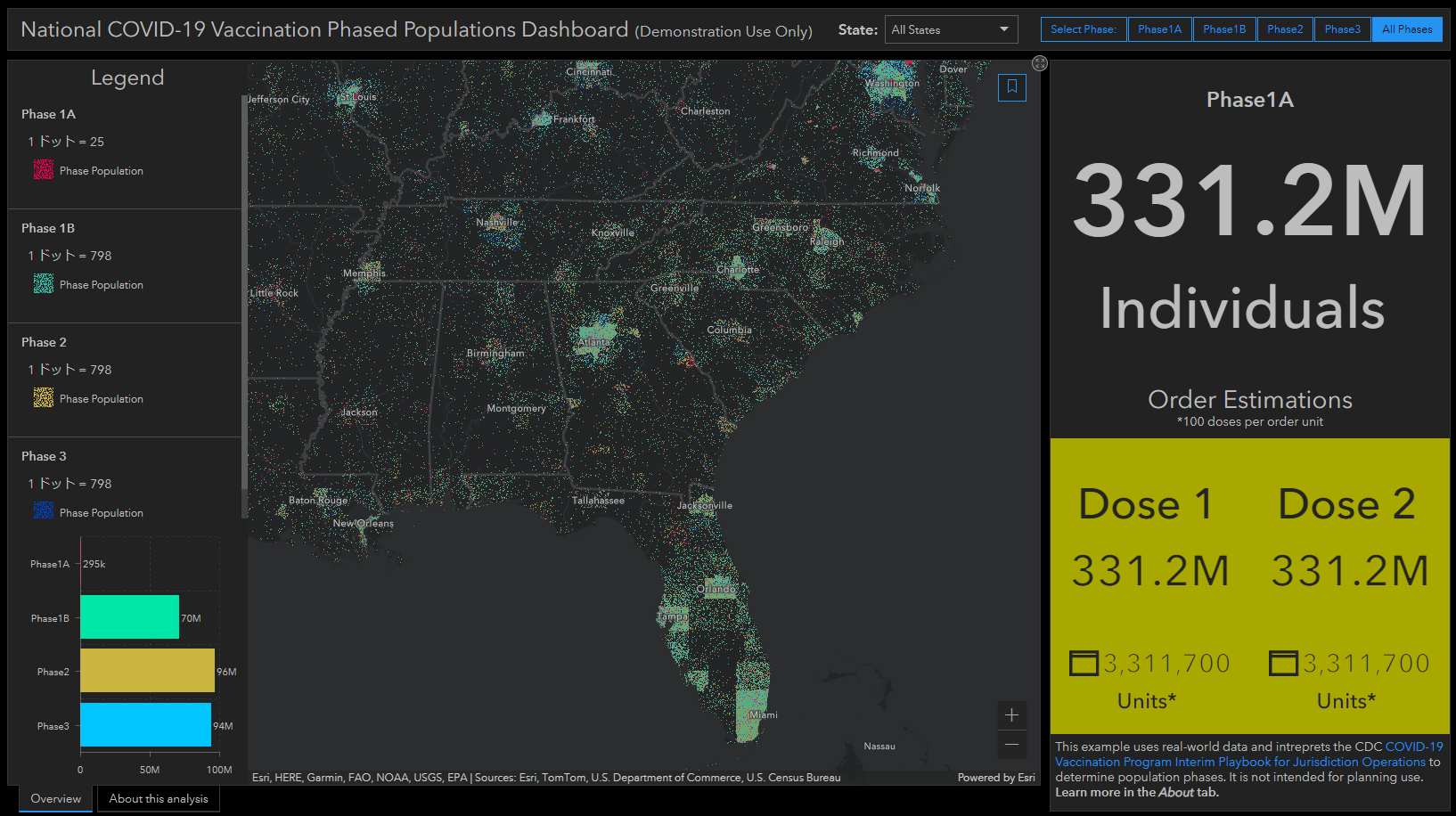Click the Dose 1 order units box icon
1456x816 pixels.
pos(1084,664)
